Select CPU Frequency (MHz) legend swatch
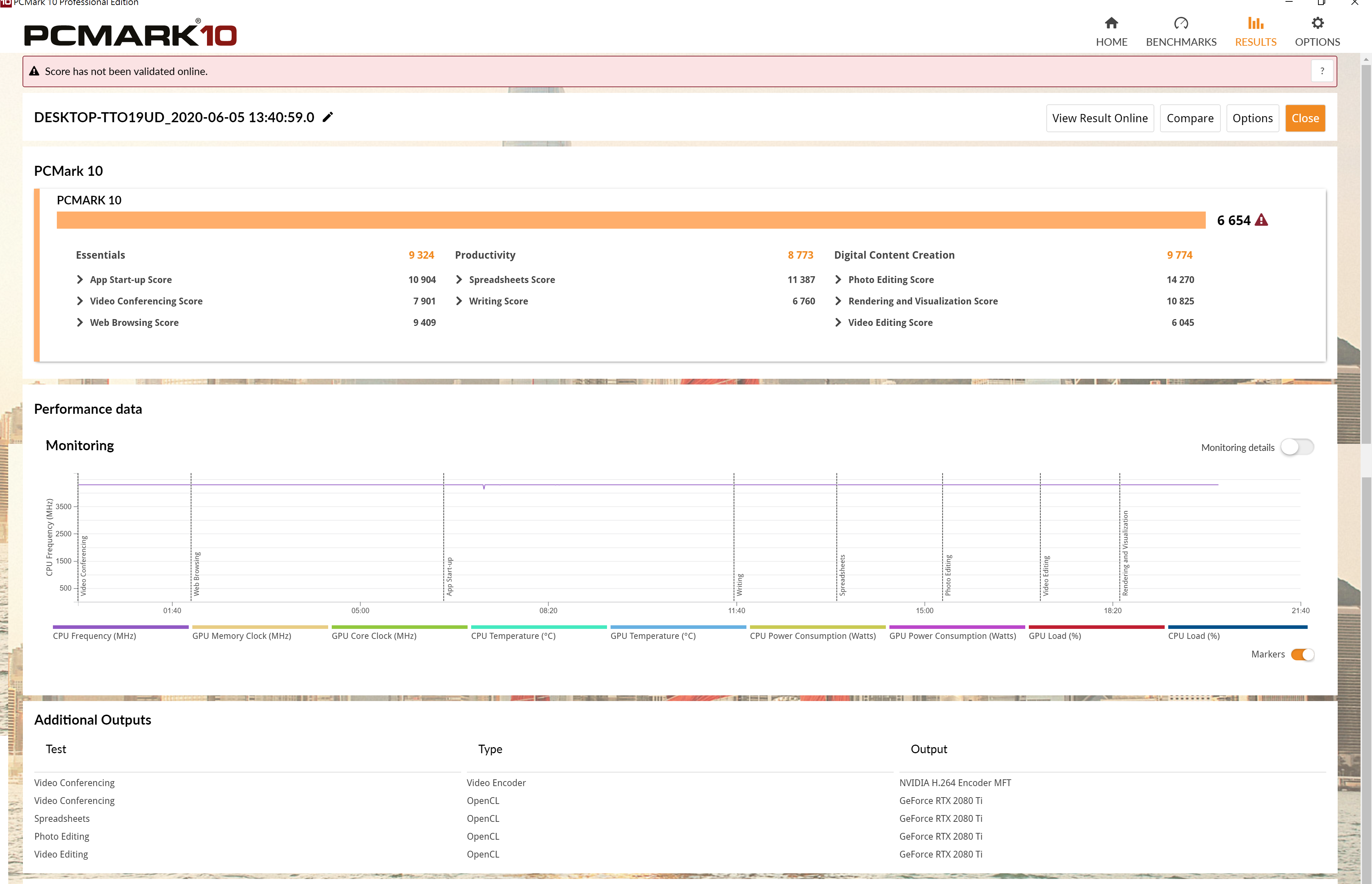Viewport: 1372px width, 884px height. click(x=120, y=627)
